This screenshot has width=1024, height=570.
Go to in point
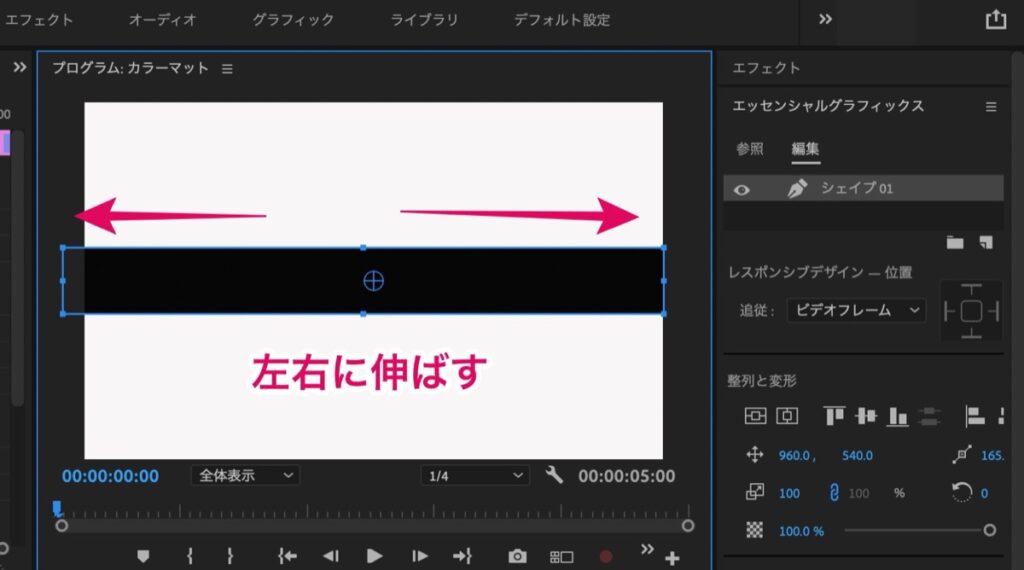(287, 556)
